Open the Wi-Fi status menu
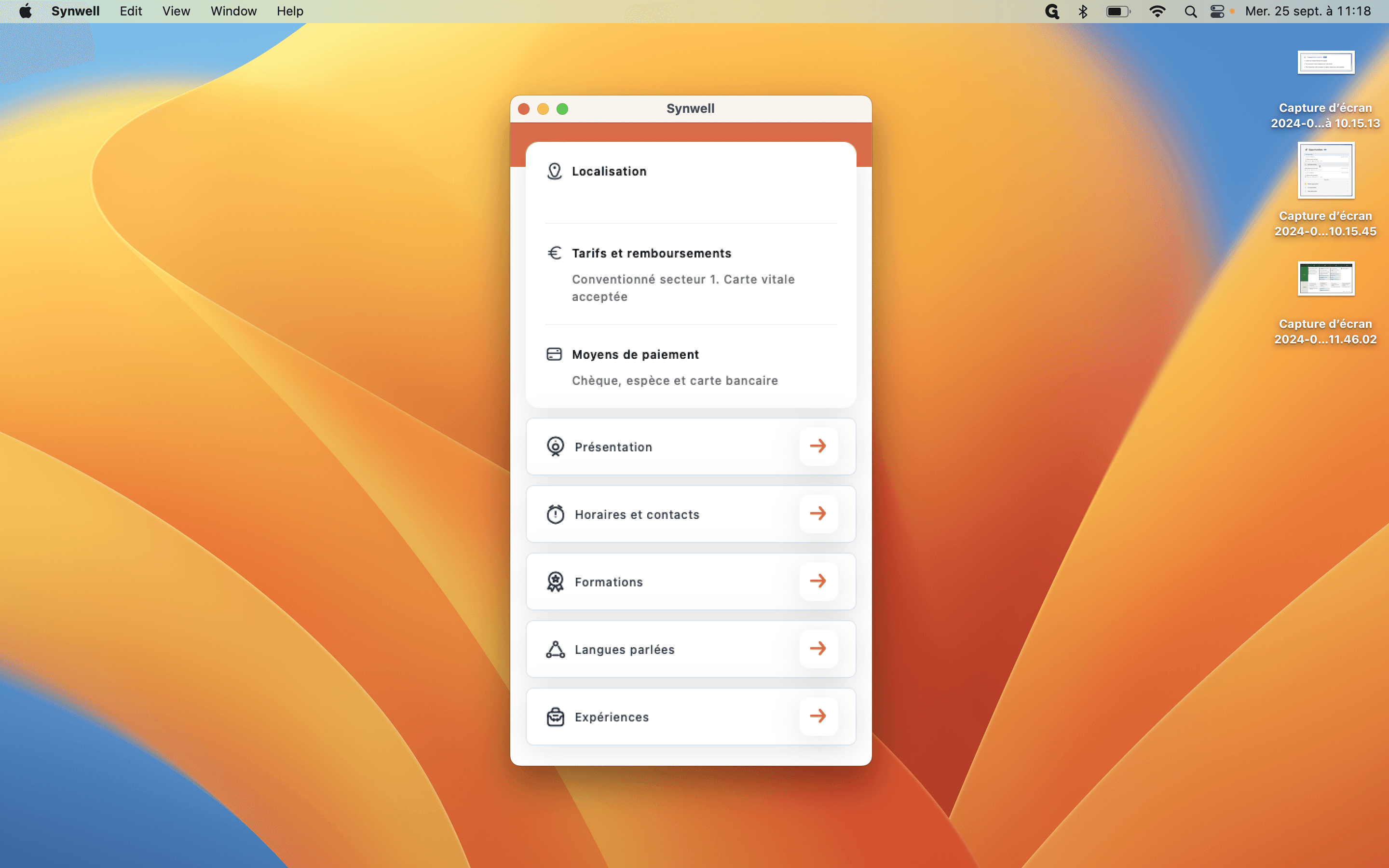This screenshot has width=1389, height=868. 1157,11
